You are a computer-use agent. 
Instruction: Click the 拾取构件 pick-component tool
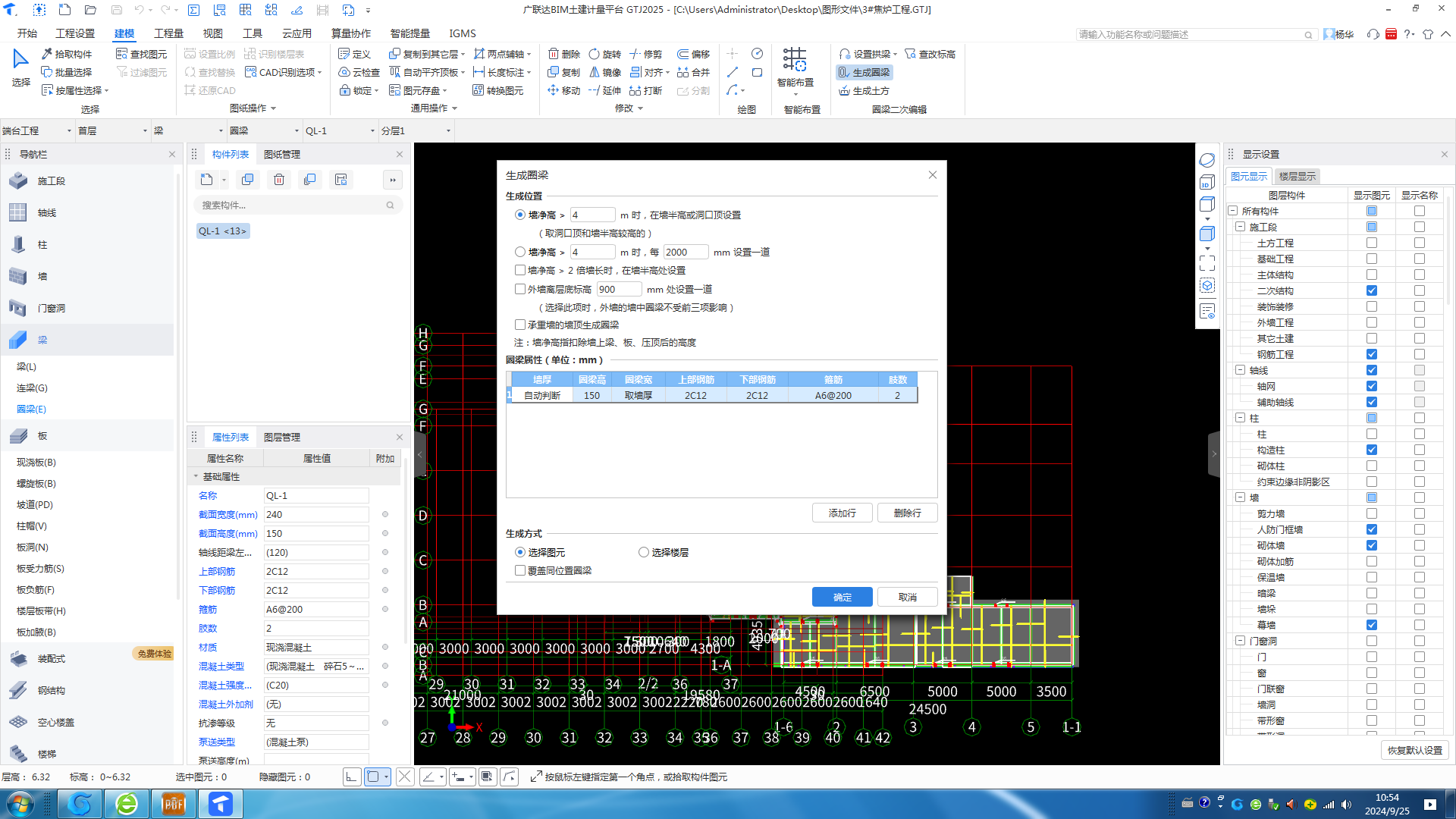pyautogui.click(x=67, y=54)
